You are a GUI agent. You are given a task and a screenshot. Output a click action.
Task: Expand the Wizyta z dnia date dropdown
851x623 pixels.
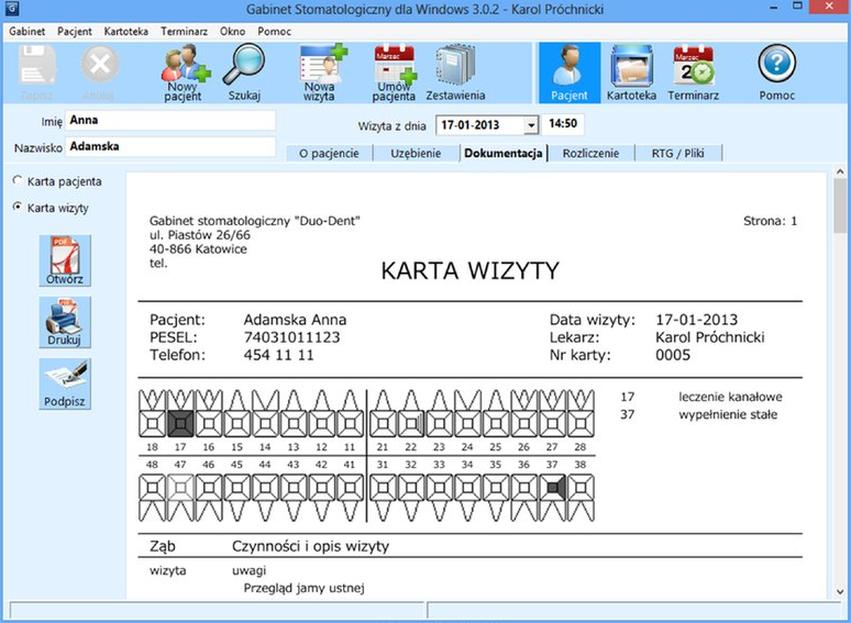coord(530,126)
